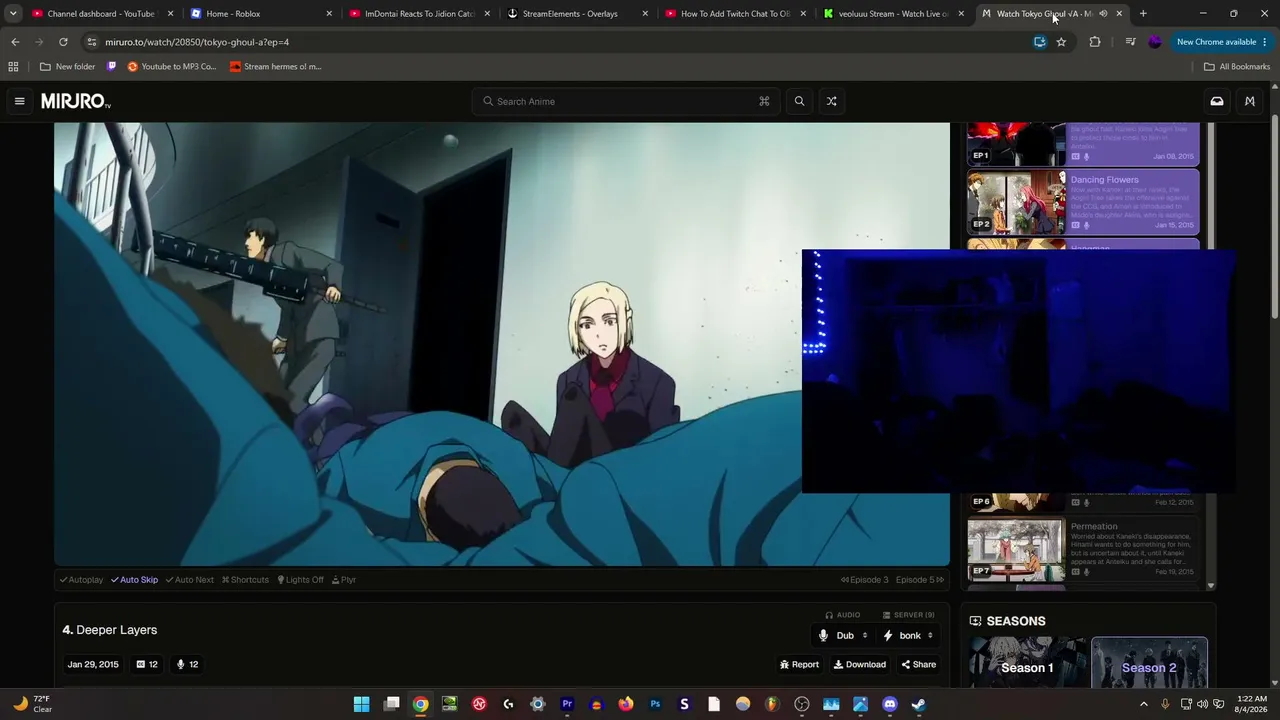This screenshot has height=720, width=1280.
Task: Open Firefox from the taskbar
Action: (626, 704)
